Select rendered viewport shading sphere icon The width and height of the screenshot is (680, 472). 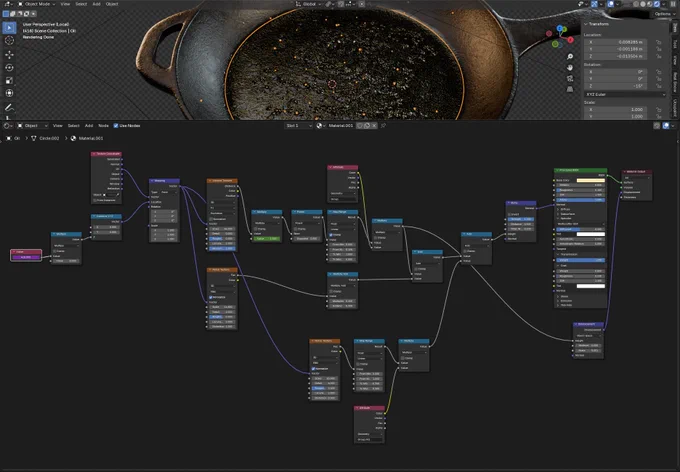pyautogui.click(x=657, y=4)
